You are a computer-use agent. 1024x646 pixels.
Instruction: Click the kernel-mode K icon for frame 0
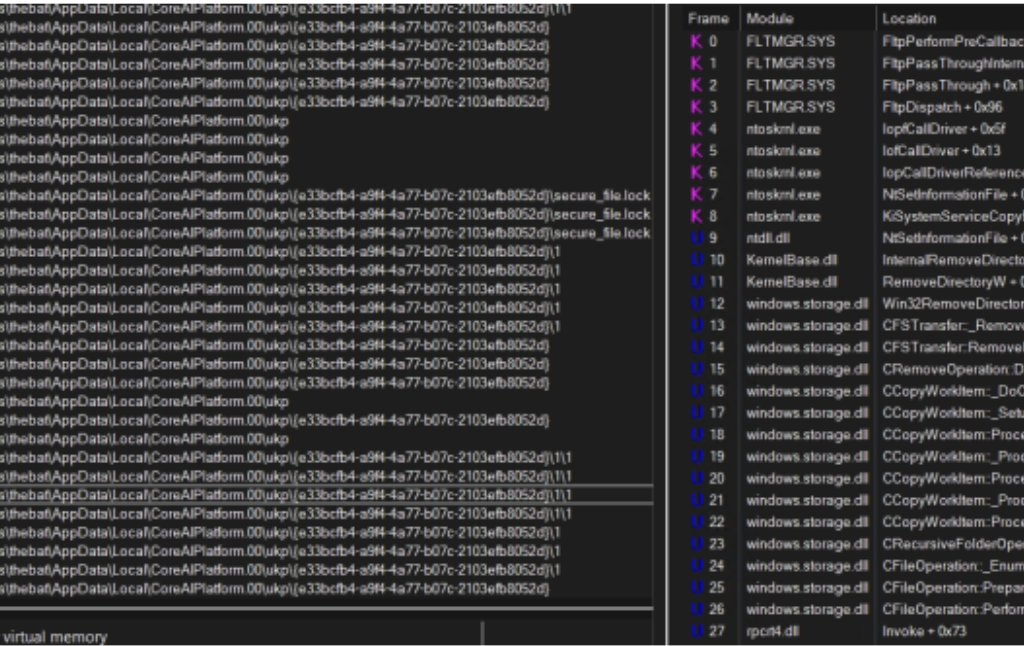696,42
